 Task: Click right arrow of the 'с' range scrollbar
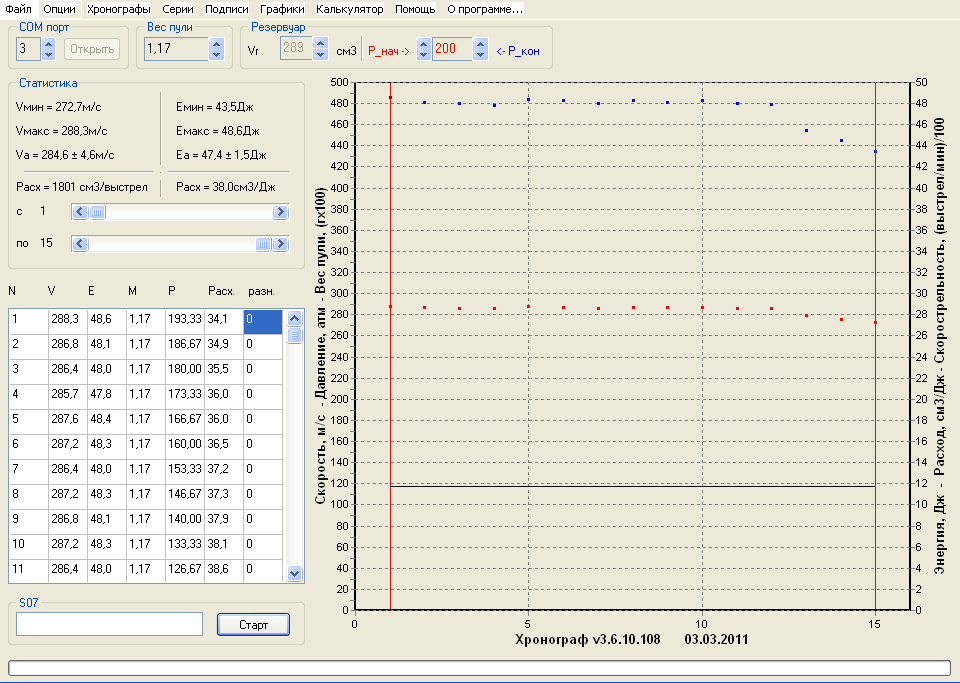pos(280,212)
